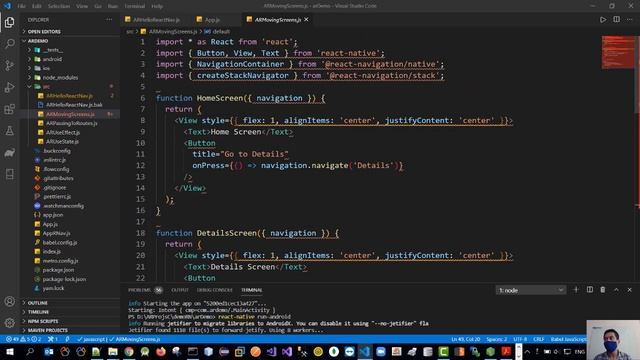The height and width of the screenshot is (360, 640).
Task: Open the Terminal menu
Action: click(135, 6)
